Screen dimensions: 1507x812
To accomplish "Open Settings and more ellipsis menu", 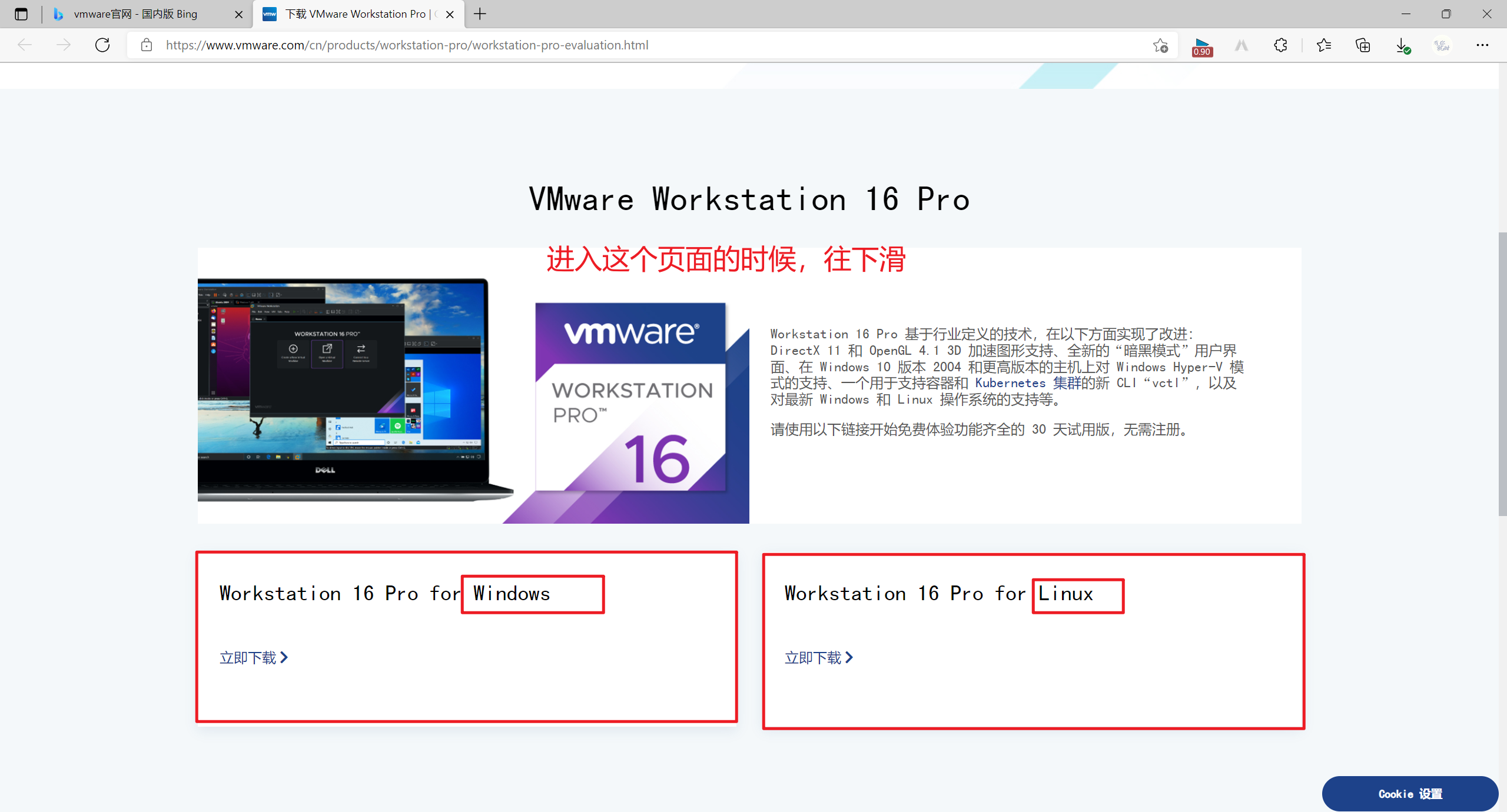I will click(1482, 45).
